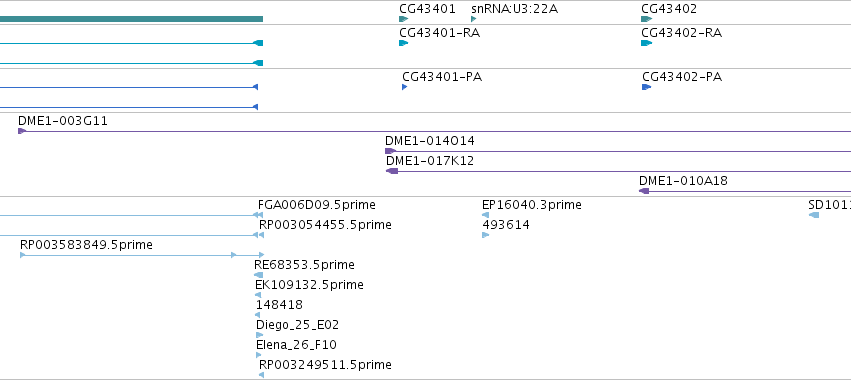Select the CG43401 gene arrow glyph
This screenshot has height=380, width=851.
(403, 19)
